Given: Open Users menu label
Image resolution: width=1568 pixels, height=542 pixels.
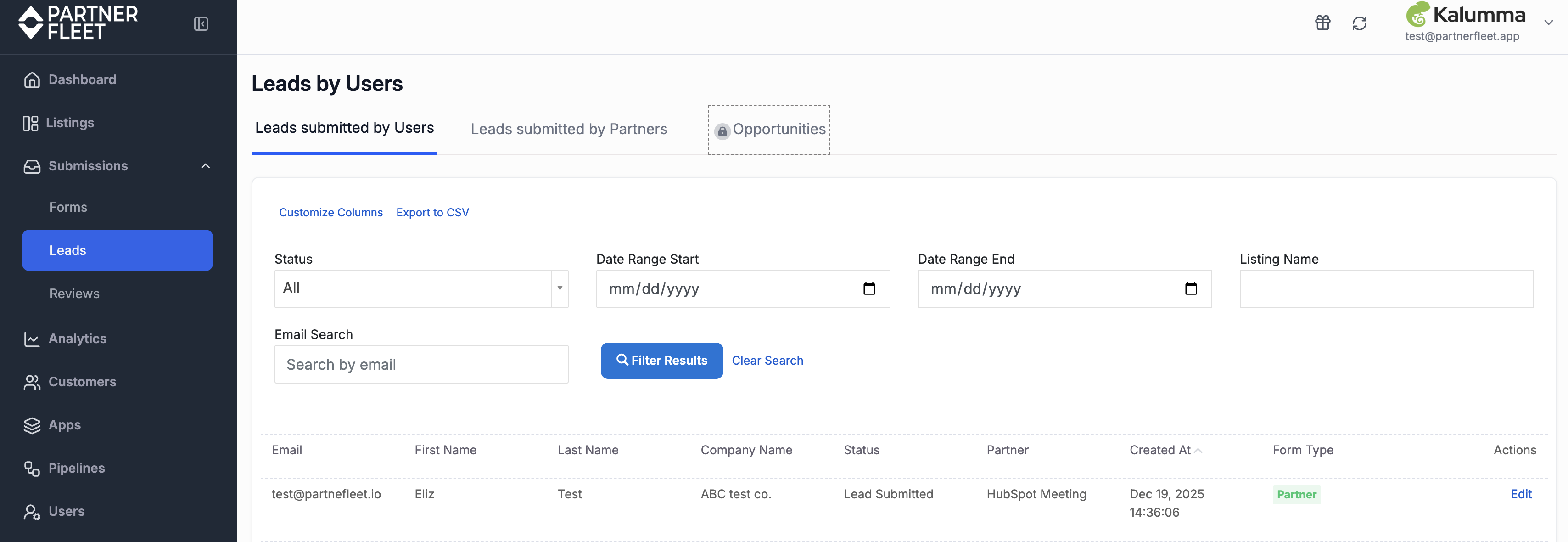Looking at the screenshot, I should (67, 512).
